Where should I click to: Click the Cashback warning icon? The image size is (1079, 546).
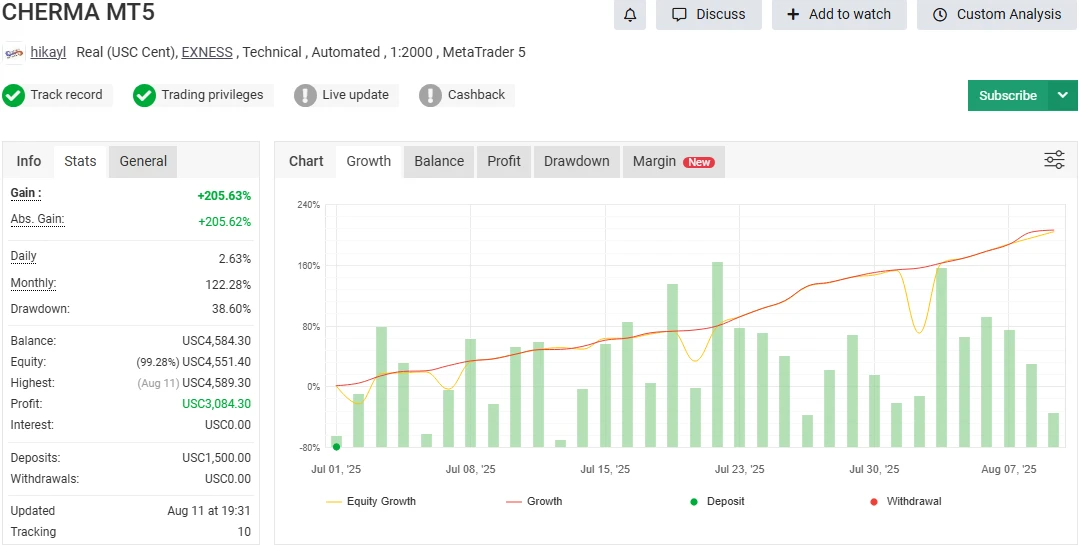[430, 95]
